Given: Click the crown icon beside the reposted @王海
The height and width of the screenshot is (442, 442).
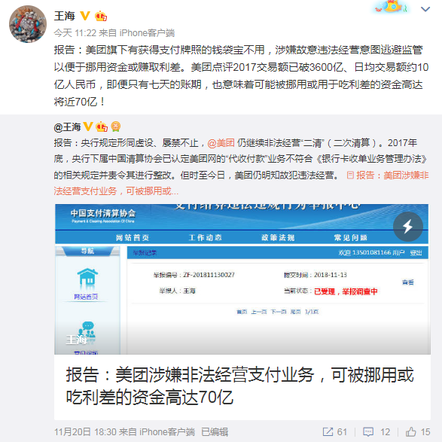Looking at the screenshot, I should (102, 127).
